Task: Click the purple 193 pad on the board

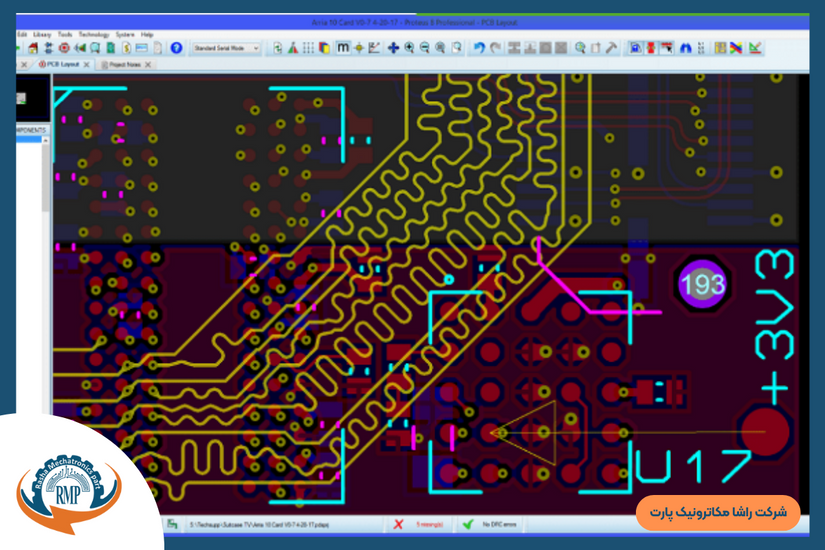Action: pos(702,285)
